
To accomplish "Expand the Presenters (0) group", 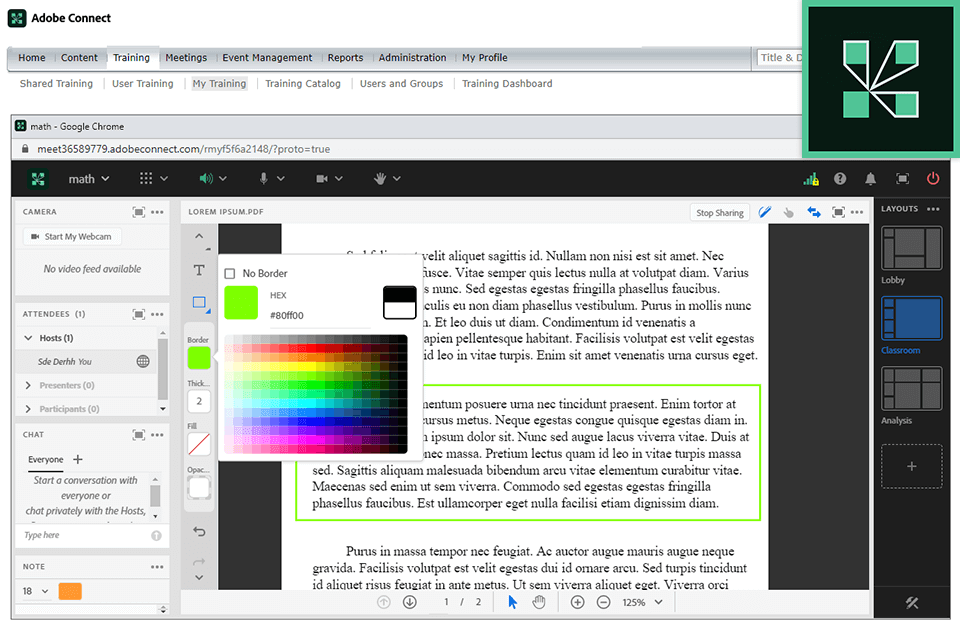I will coord(28,385).
